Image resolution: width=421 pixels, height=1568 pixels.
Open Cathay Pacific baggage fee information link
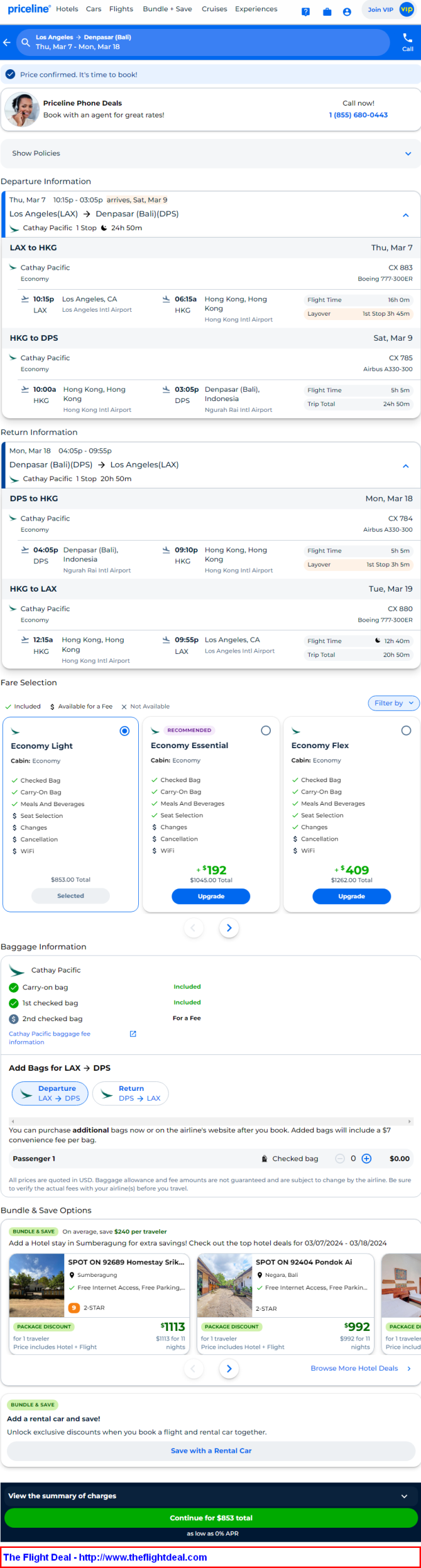pyautogui.click(x=50, y=1038)
